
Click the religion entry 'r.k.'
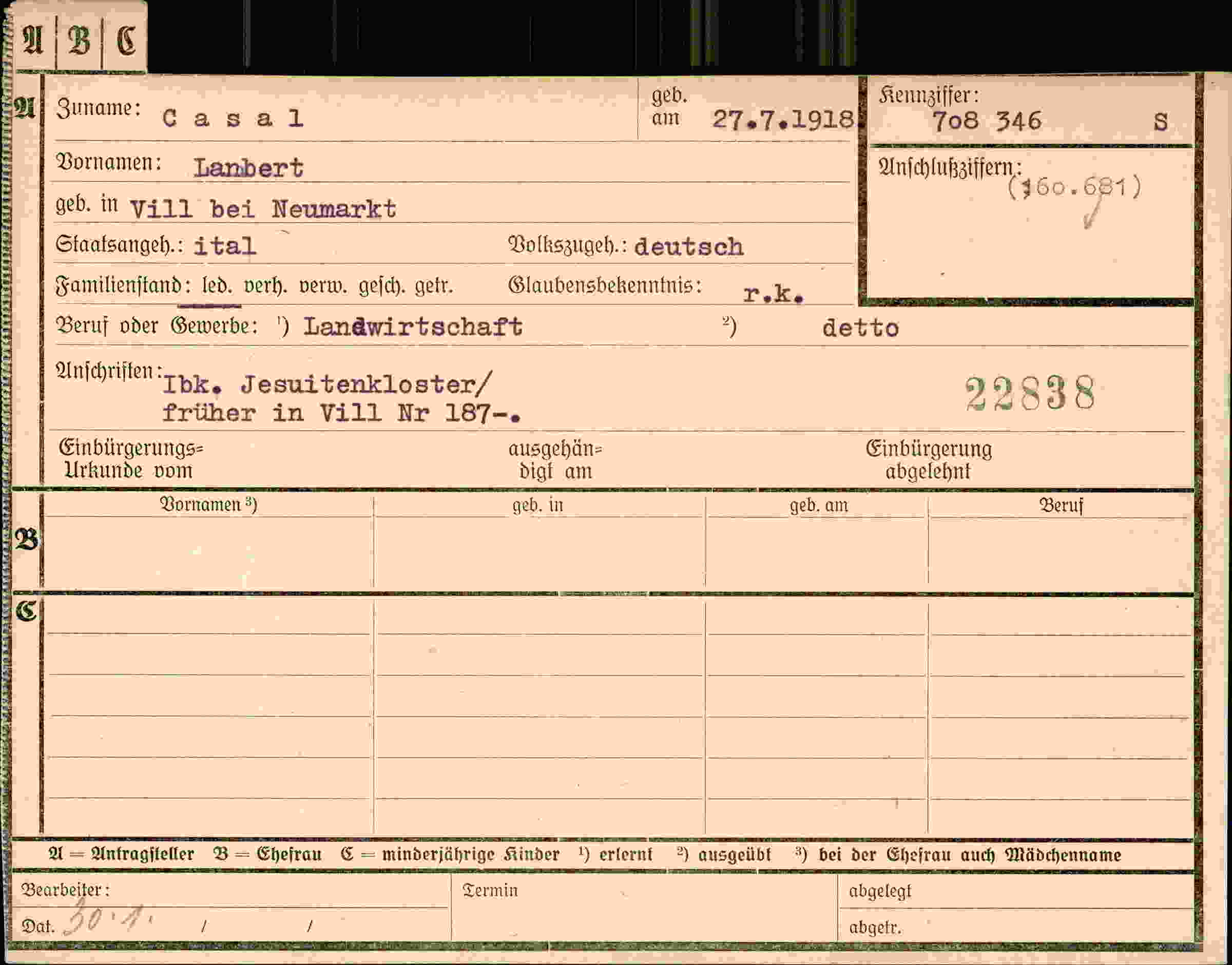773,294
